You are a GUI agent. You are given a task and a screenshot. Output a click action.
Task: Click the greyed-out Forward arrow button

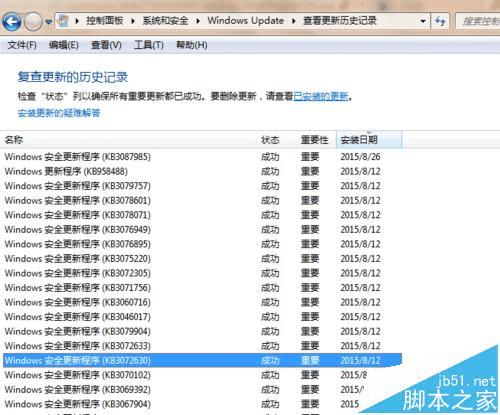(x=33, y=22)
